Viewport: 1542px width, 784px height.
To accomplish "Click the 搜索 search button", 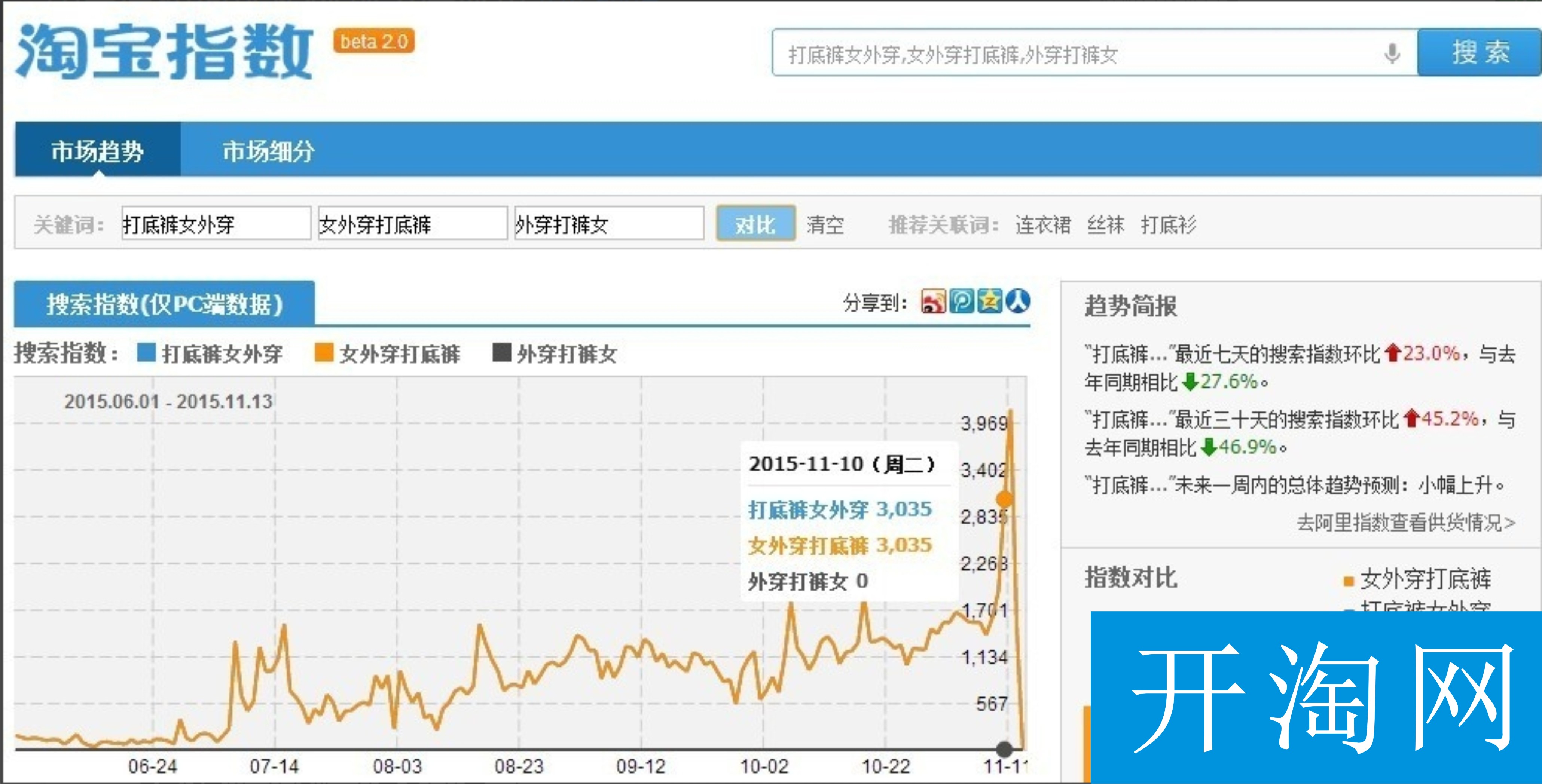I will pos(1479,53).
